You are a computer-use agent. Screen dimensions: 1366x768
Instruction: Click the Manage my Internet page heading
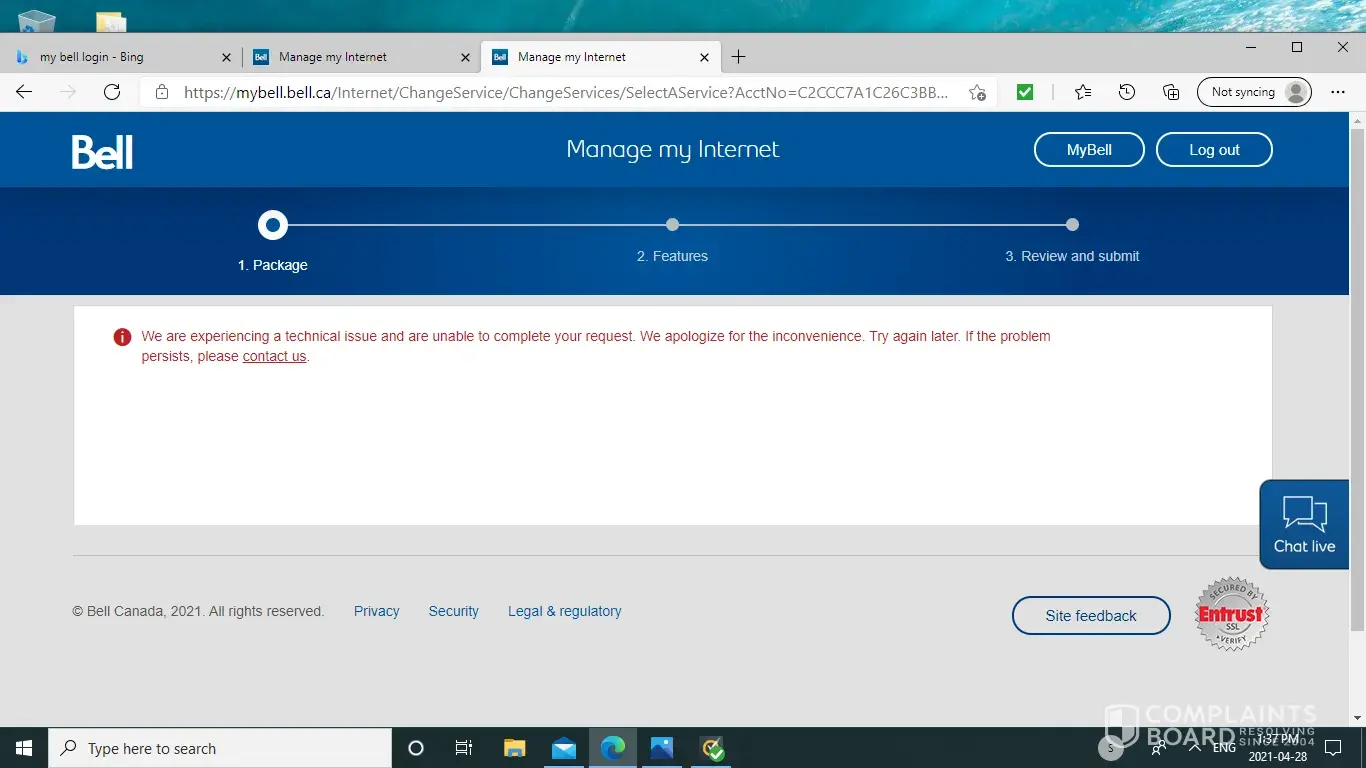pos(673,150)
